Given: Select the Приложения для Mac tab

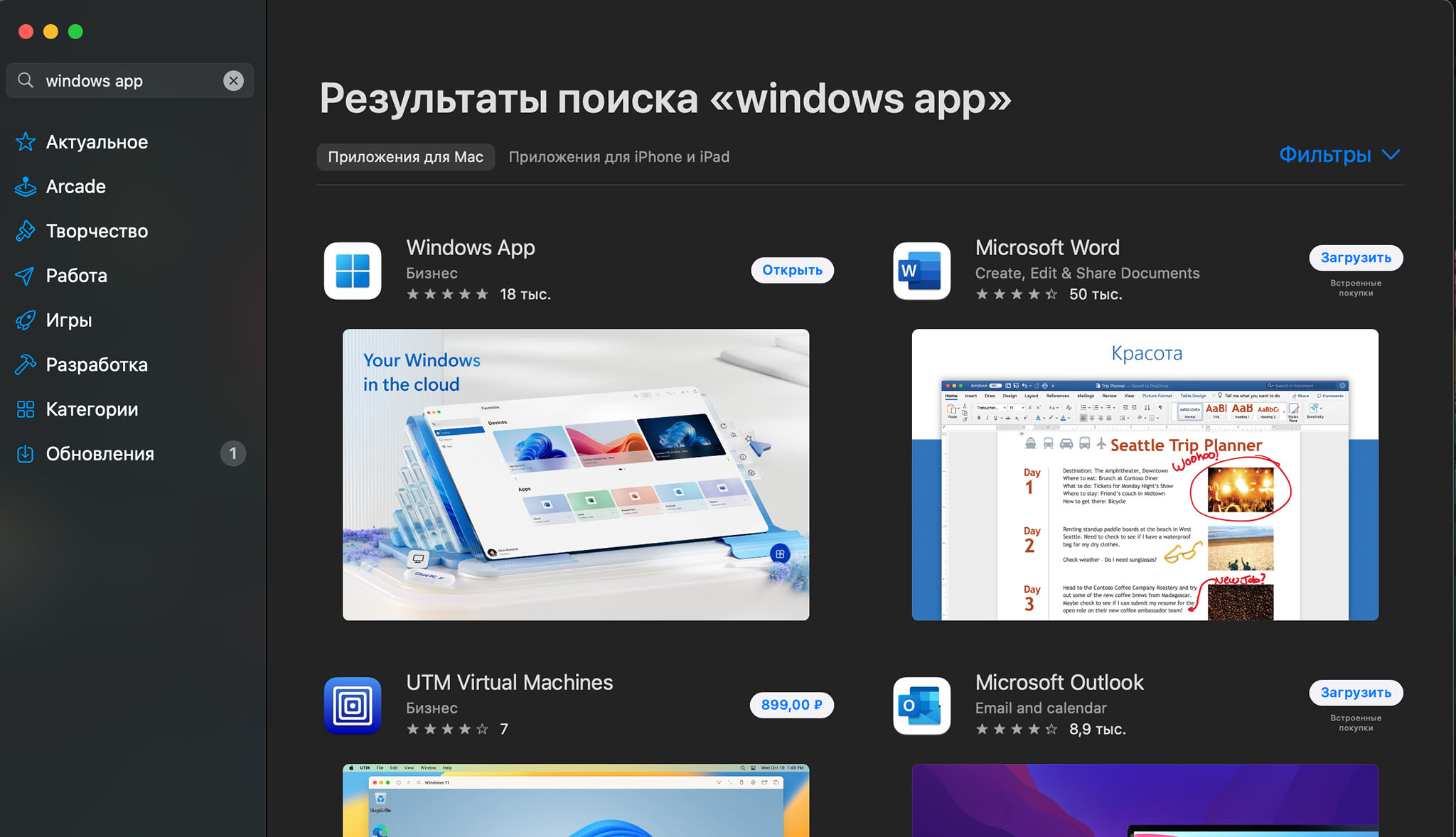Looking at the screenshot, I should tap(405, 157).
